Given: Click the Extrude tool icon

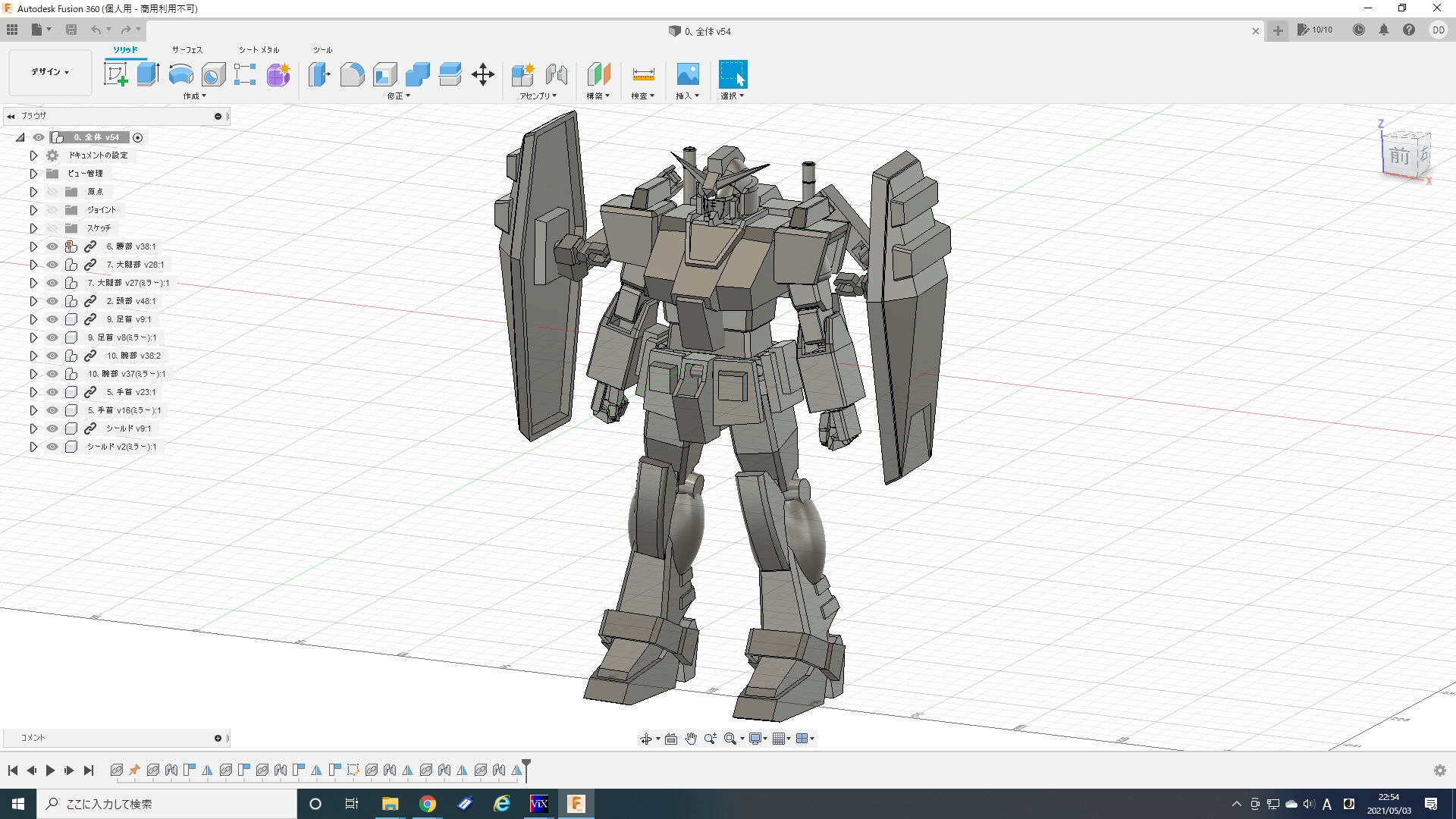Looking at the screenshot, I should pyautogui.click(x=148, y=74).
